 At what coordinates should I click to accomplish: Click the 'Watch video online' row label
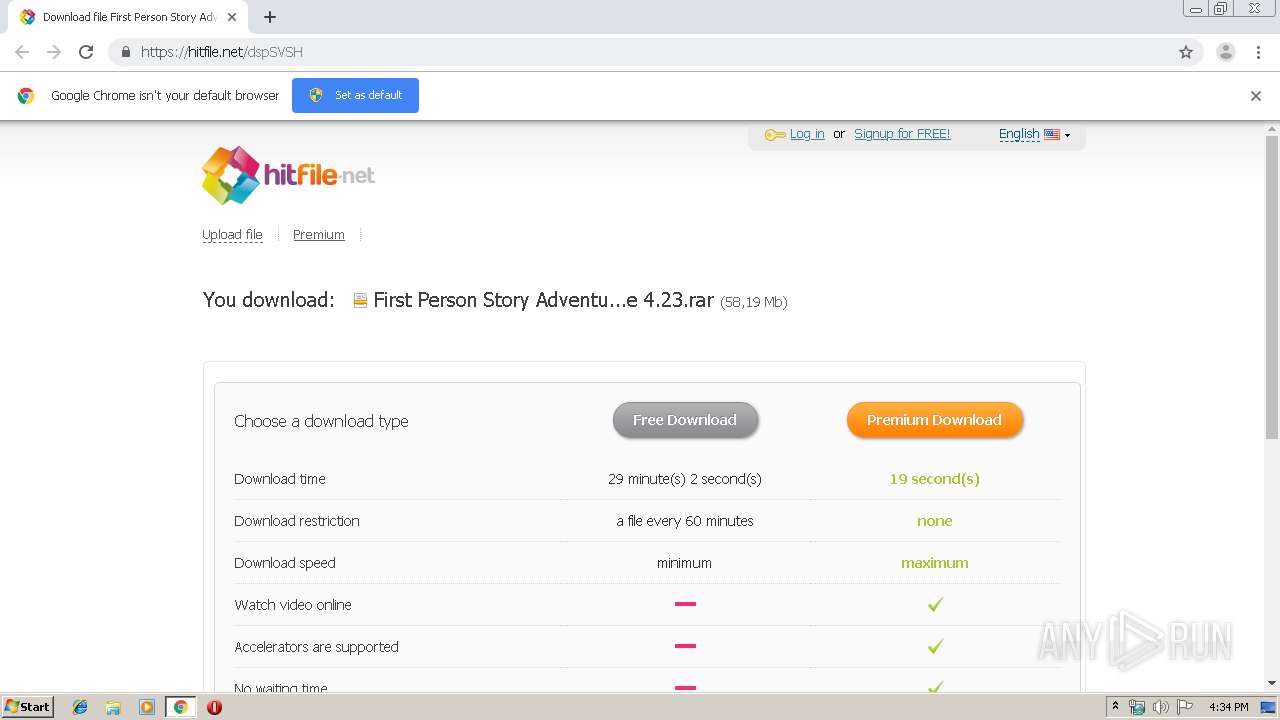pyautogui.click(x=293, y=605)
